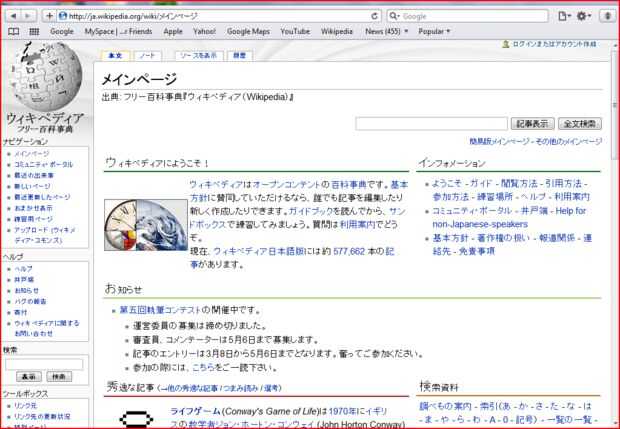Viewport: 620px width, 429px height.
Task: Open the 577,662 article count link
Action: pyautogui.click(x=349, y=251)
